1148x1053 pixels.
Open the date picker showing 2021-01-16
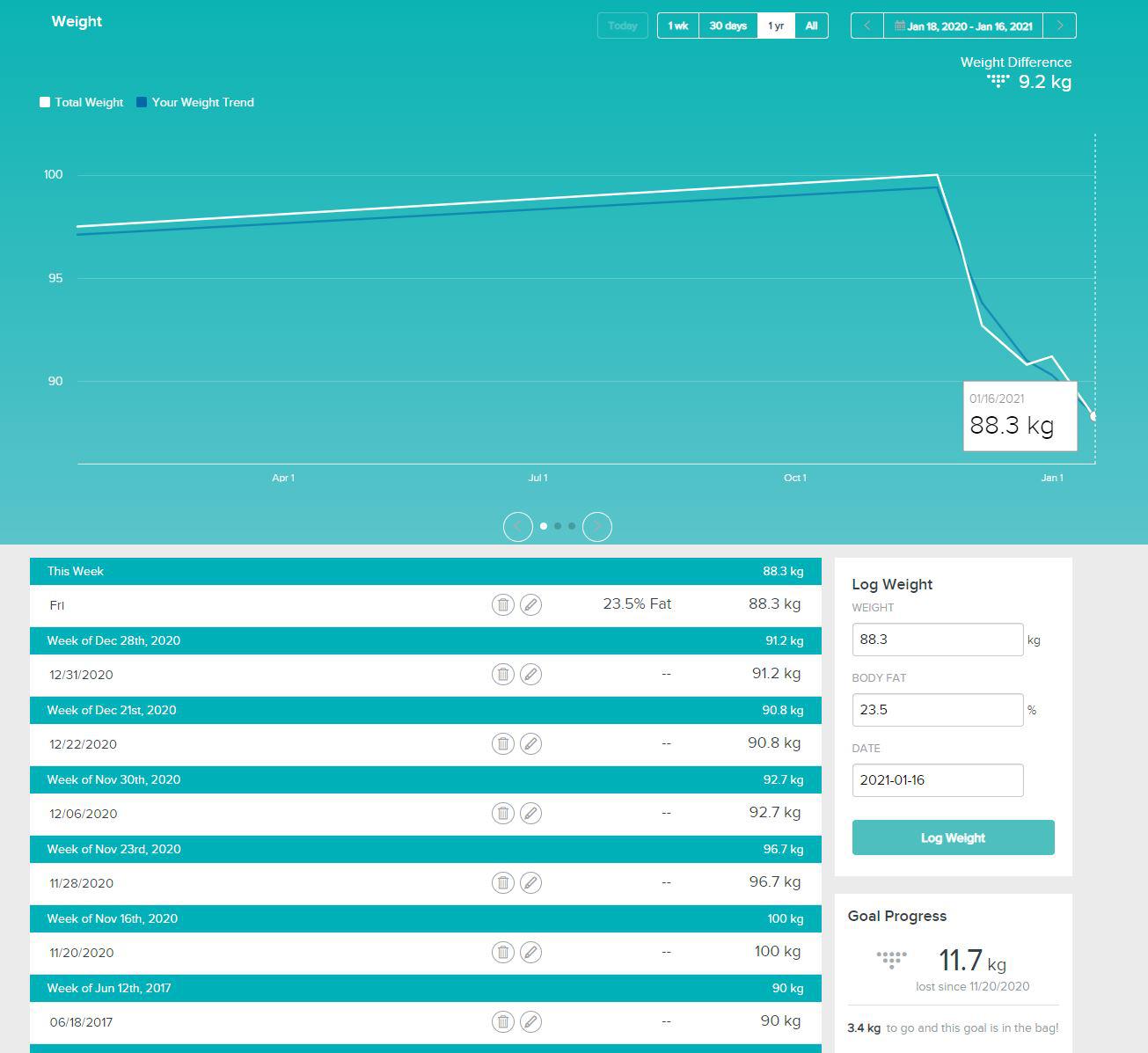(x=937, y=779)
